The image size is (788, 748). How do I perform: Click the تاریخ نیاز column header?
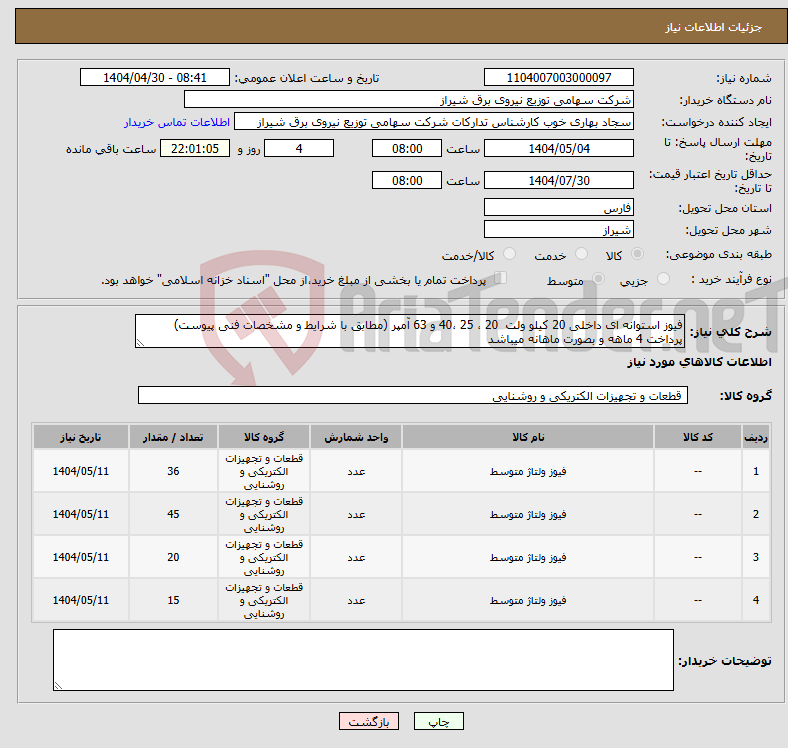click(x=81, y=437)
